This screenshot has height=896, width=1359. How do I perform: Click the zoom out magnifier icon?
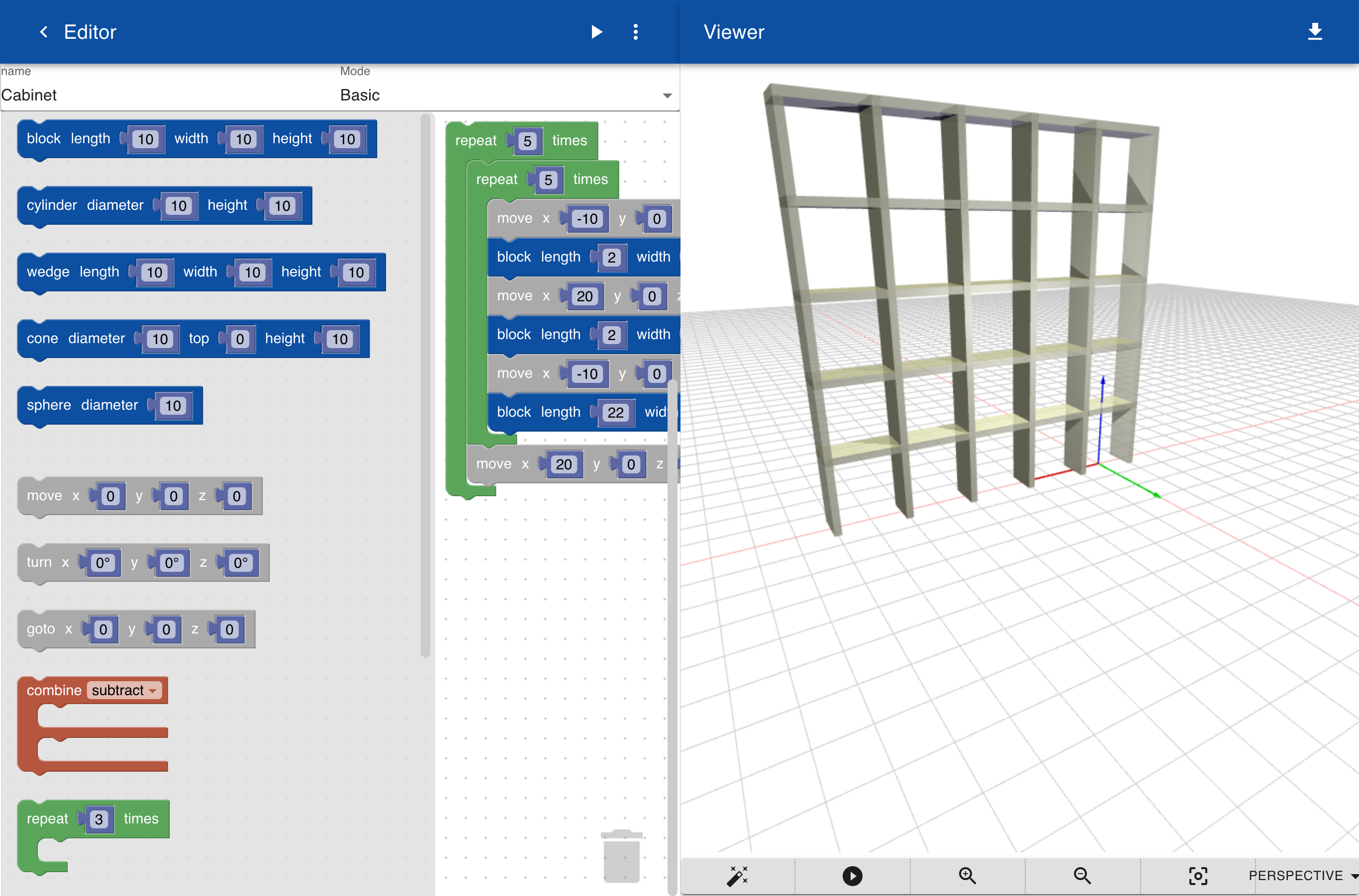point(1082,876)
